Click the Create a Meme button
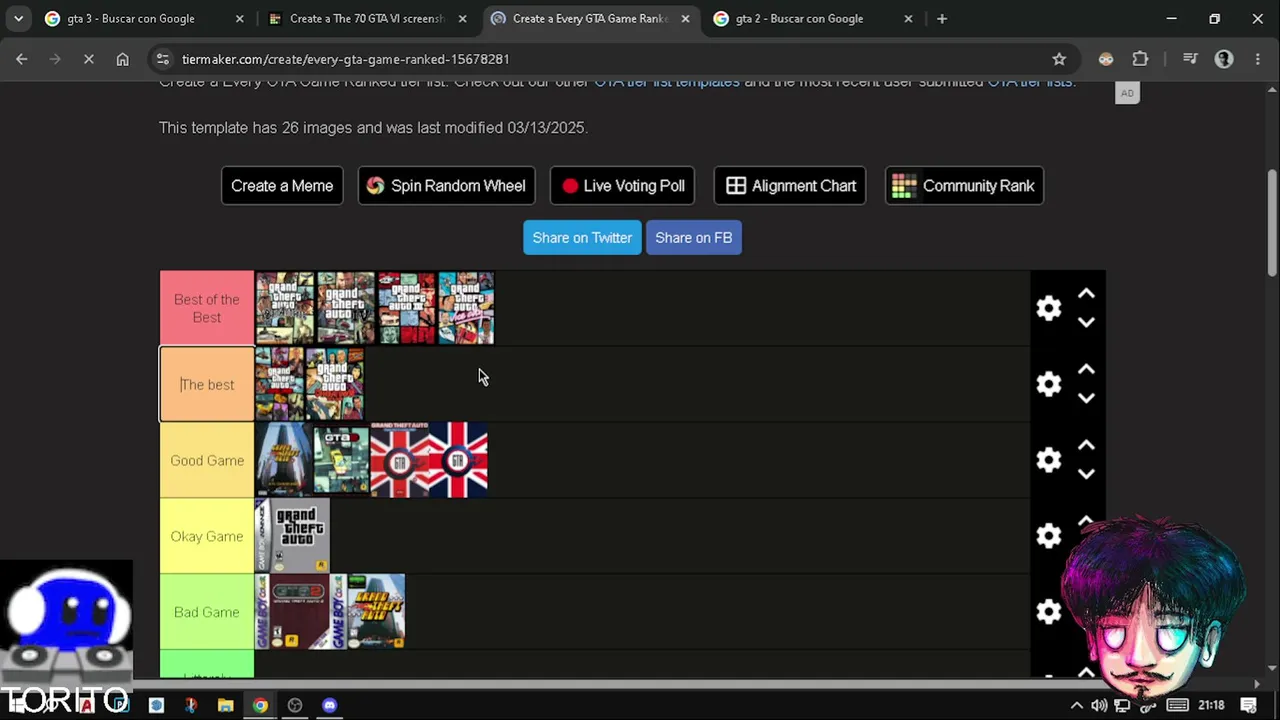The height and width of the screenshot is (720, 1280). pyautogui.click(x=282, y=185)
